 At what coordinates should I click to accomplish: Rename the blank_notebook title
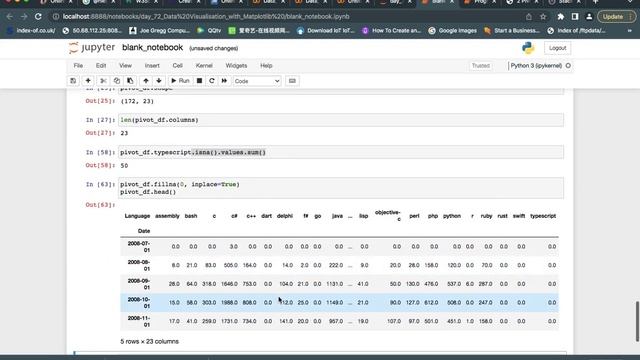(x=153, y=48)
